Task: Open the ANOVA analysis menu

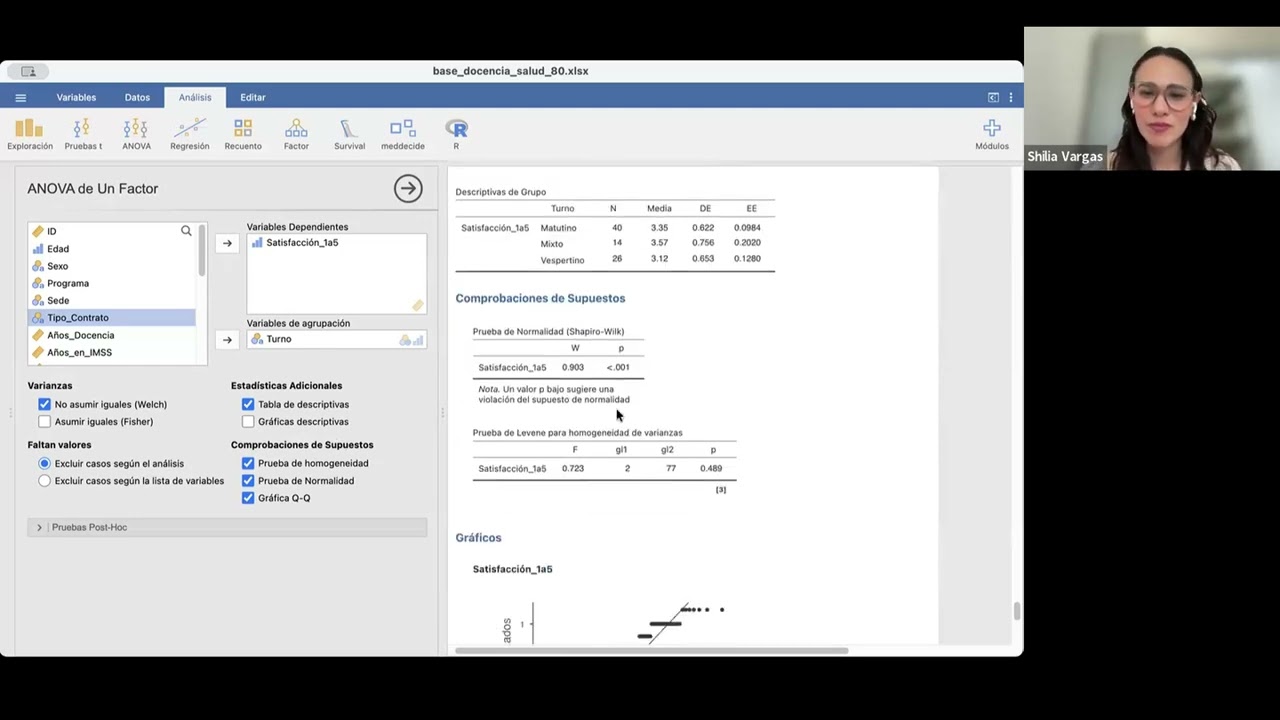Action: [x=136, y=134]
